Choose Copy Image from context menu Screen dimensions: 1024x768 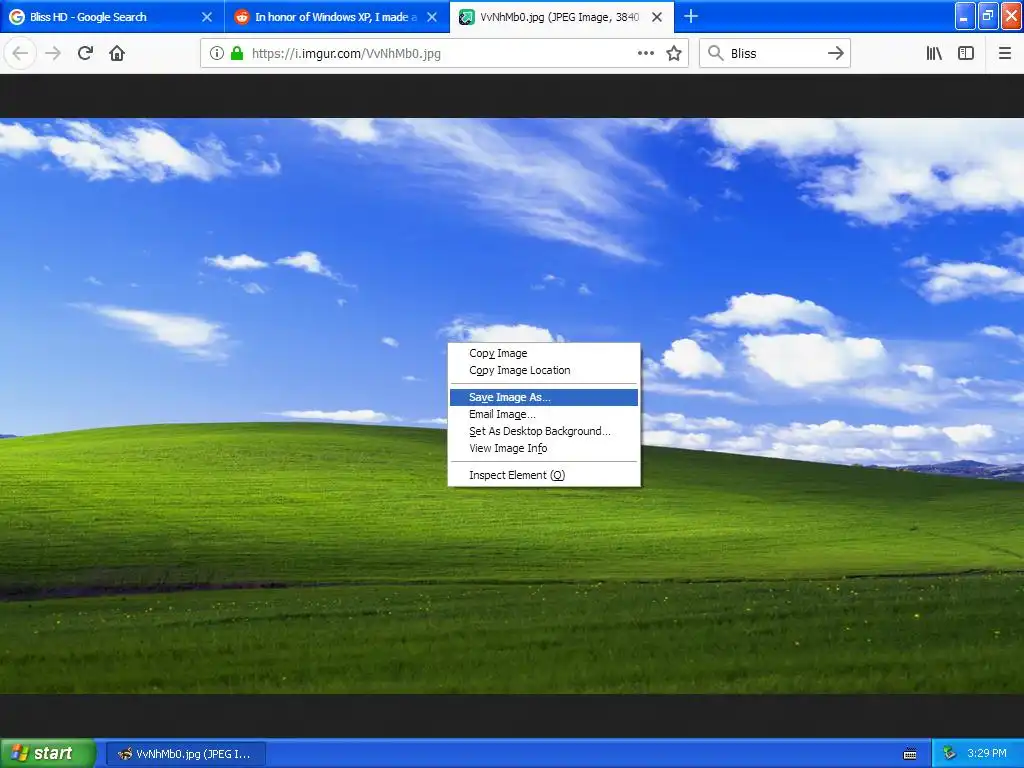tap(544, 353)
